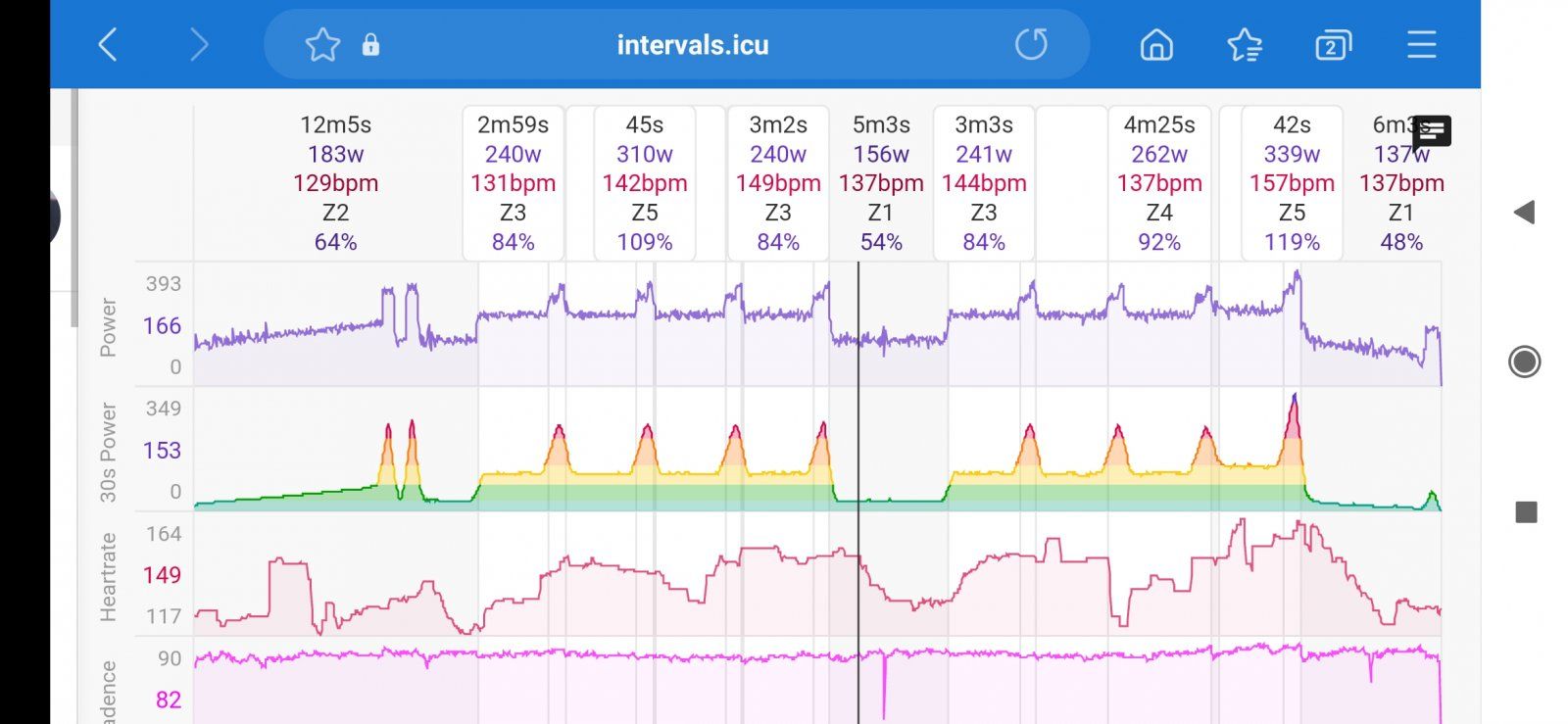Go back with browser back arrow
This screenshot has height=724, width=1568.
108,44
